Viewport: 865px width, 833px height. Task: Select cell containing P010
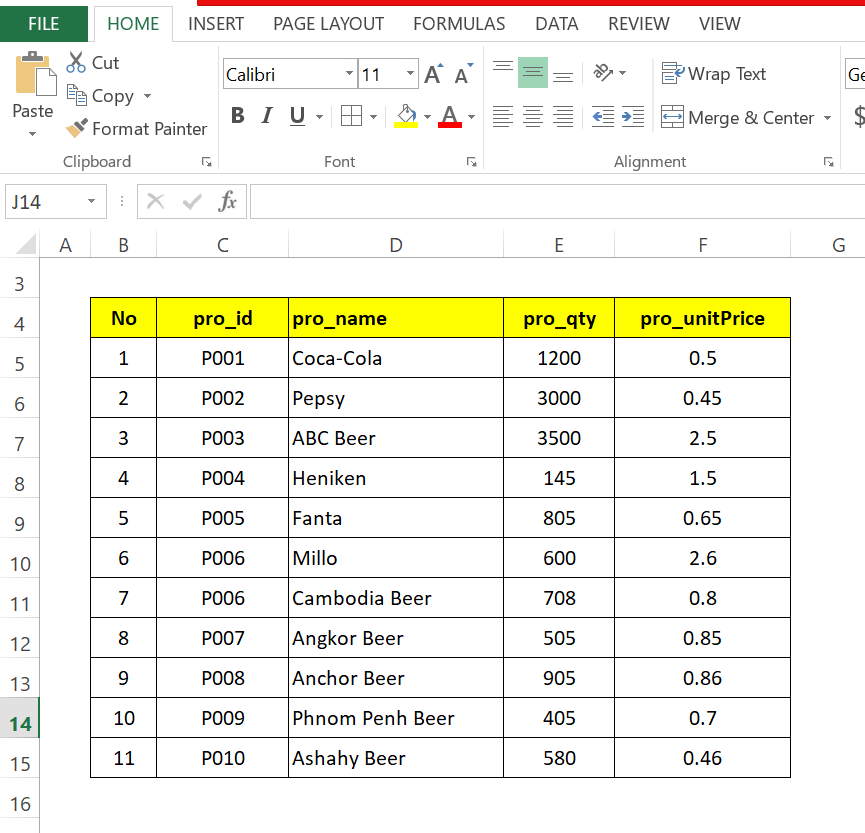coord(222,758)
